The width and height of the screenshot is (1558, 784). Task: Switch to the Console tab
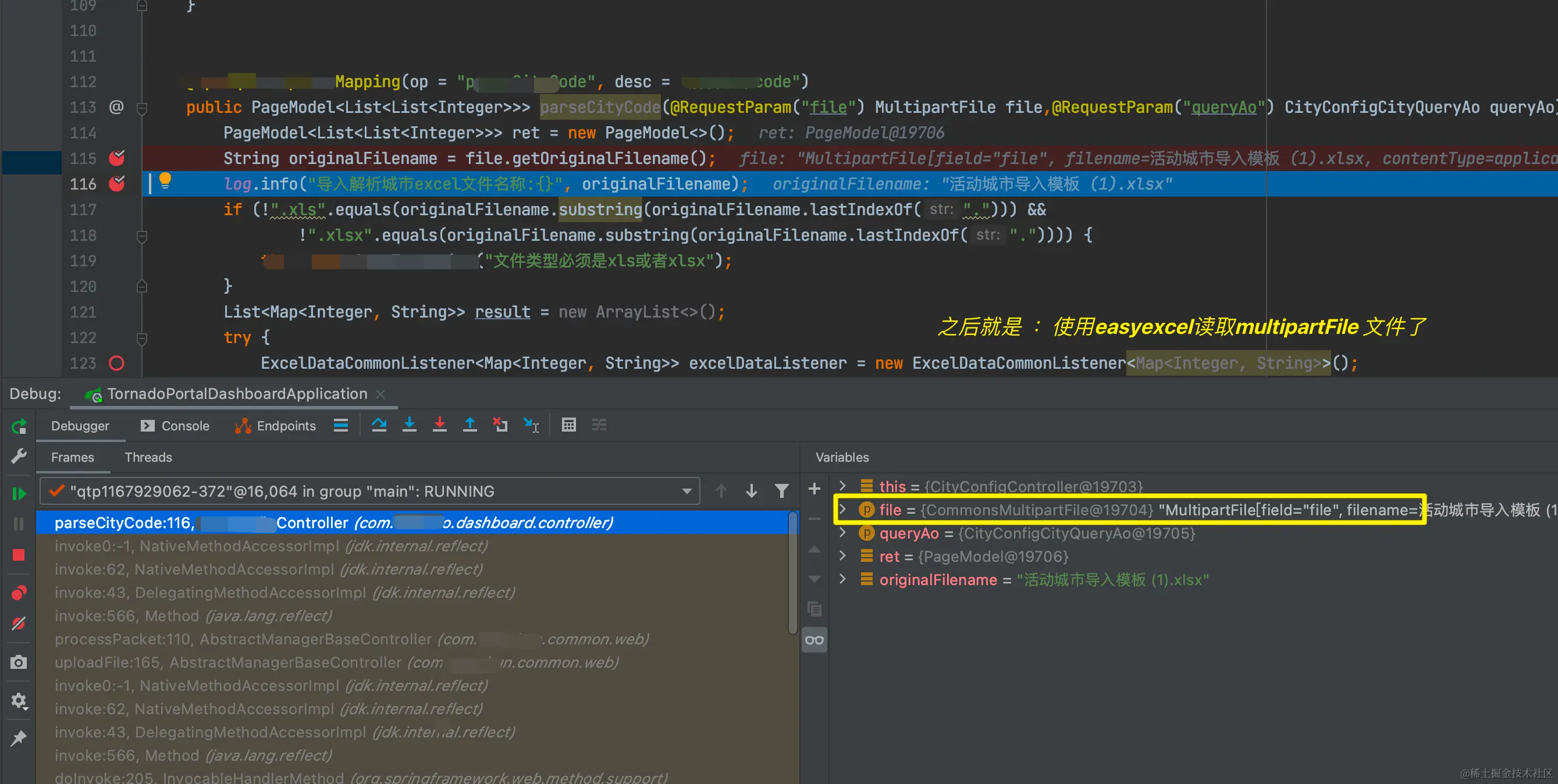pyautogui.click(x=175, y=426)
